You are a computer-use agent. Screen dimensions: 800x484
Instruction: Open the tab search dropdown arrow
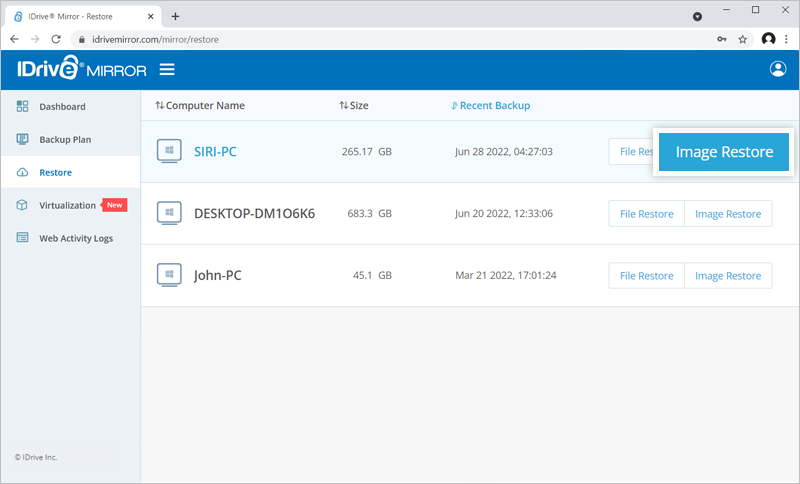click(x=697, y=17)
